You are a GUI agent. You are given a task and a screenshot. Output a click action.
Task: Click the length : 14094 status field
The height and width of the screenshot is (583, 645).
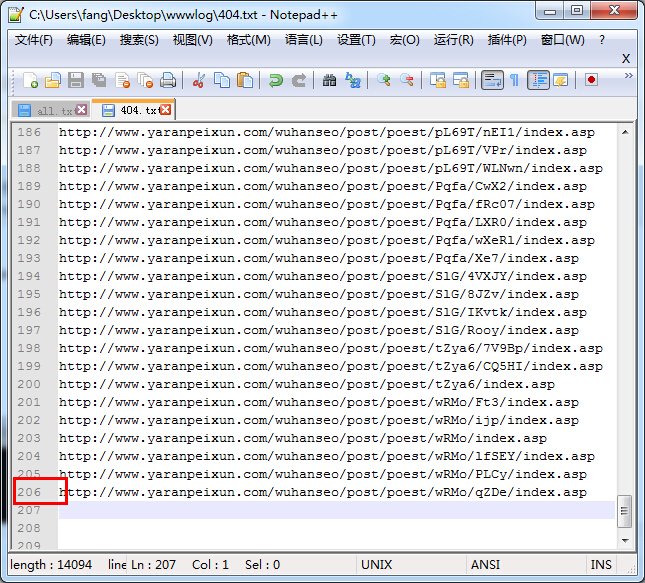(x=51, y=564)
